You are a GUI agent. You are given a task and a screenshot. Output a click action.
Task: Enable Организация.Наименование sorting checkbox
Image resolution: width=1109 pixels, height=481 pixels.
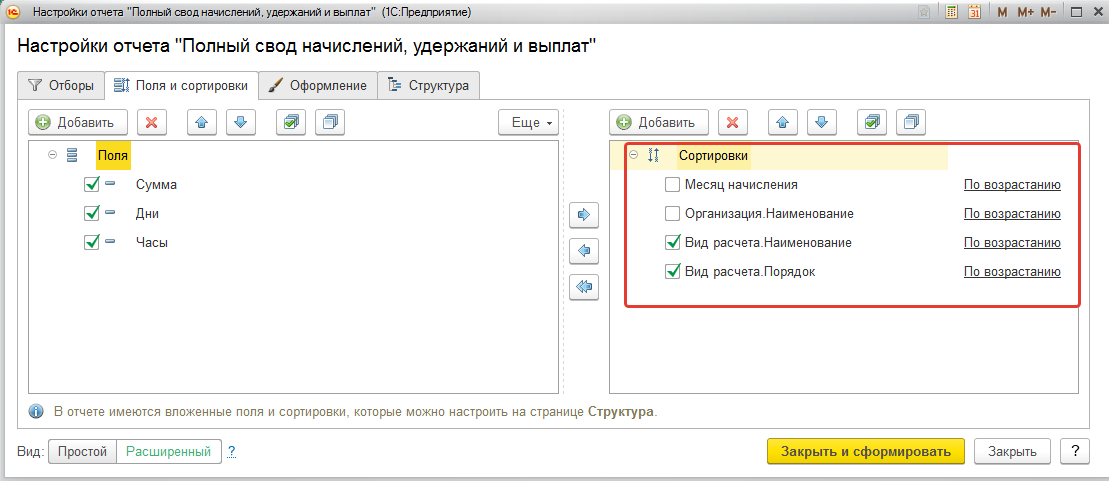(x=673, y=213)
